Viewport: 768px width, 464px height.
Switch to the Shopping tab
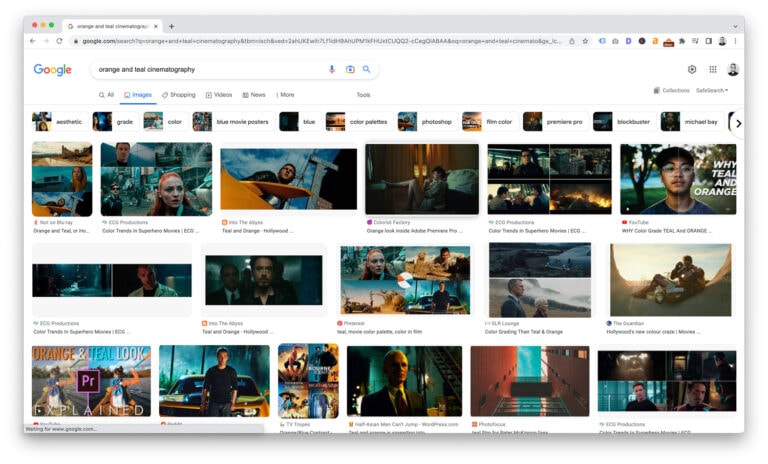(x=179, y=95)
